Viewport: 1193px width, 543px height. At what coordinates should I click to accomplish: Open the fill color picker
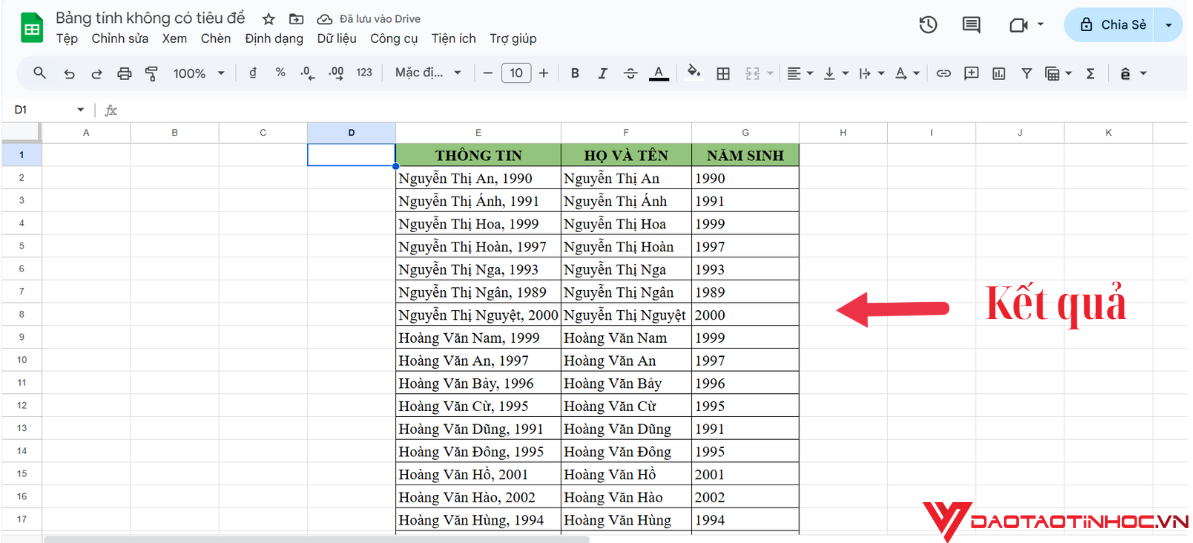693,72
